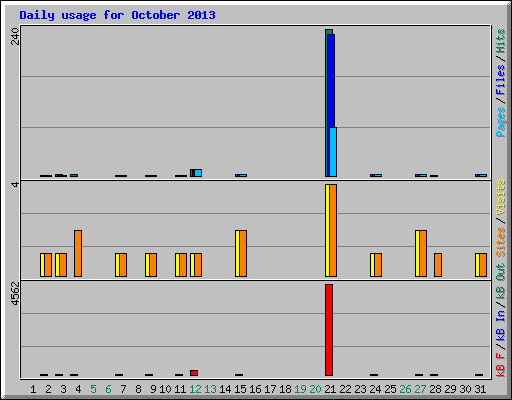Screen dimensions: 512x400
Task: Click the green day '13' x-axis label
Action: click(210, 389)
